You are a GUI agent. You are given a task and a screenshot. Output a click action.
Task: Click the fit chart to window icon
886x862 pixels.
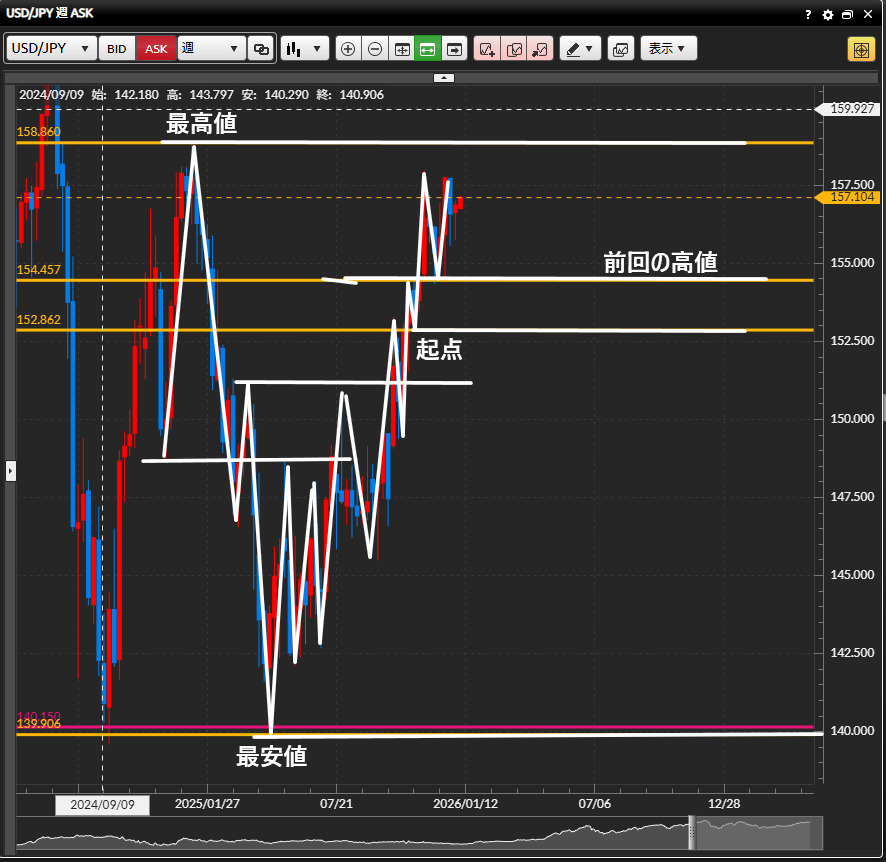pos(402,49)
